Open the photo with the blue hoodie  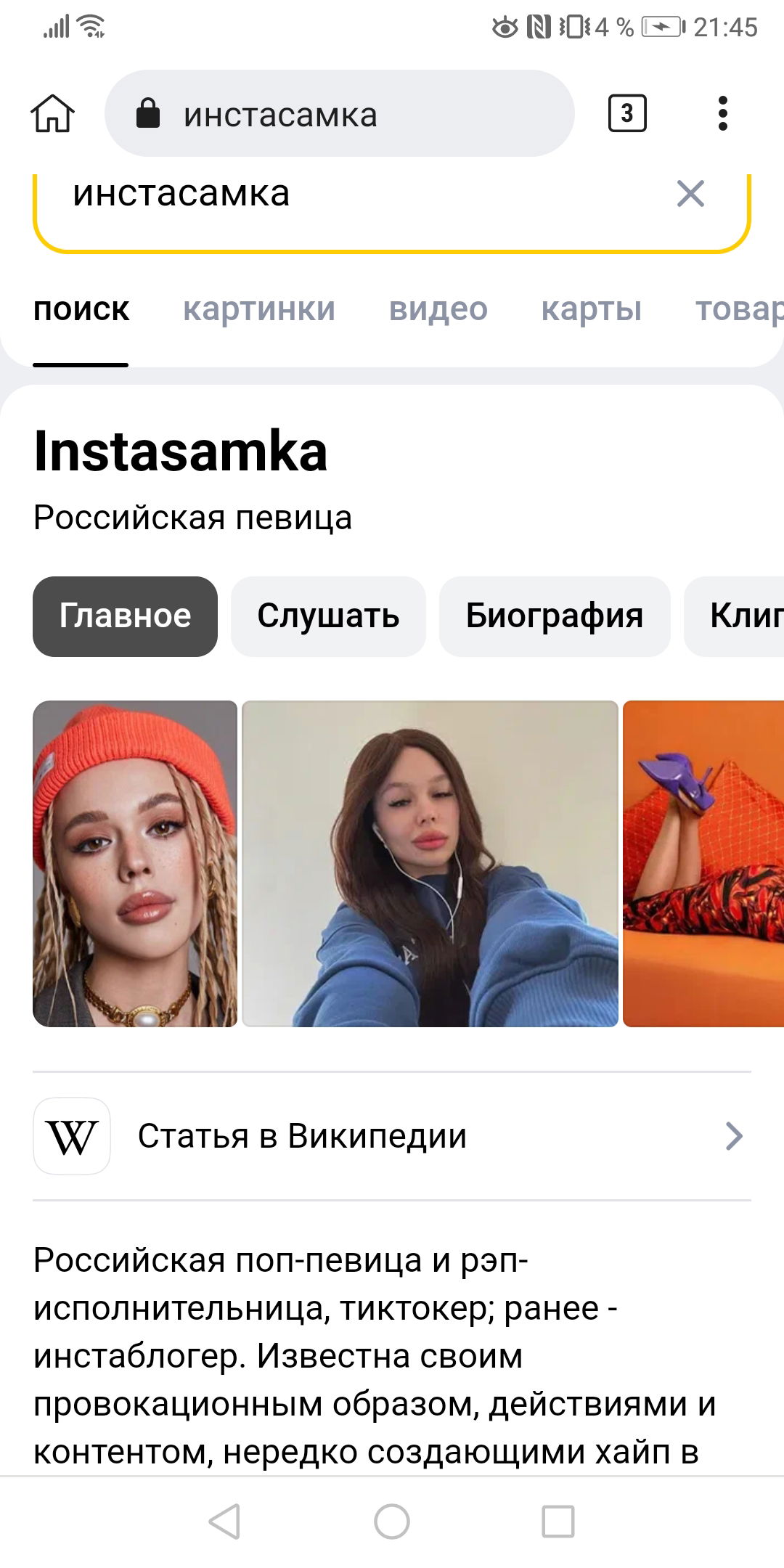click(x=430, y=864)
